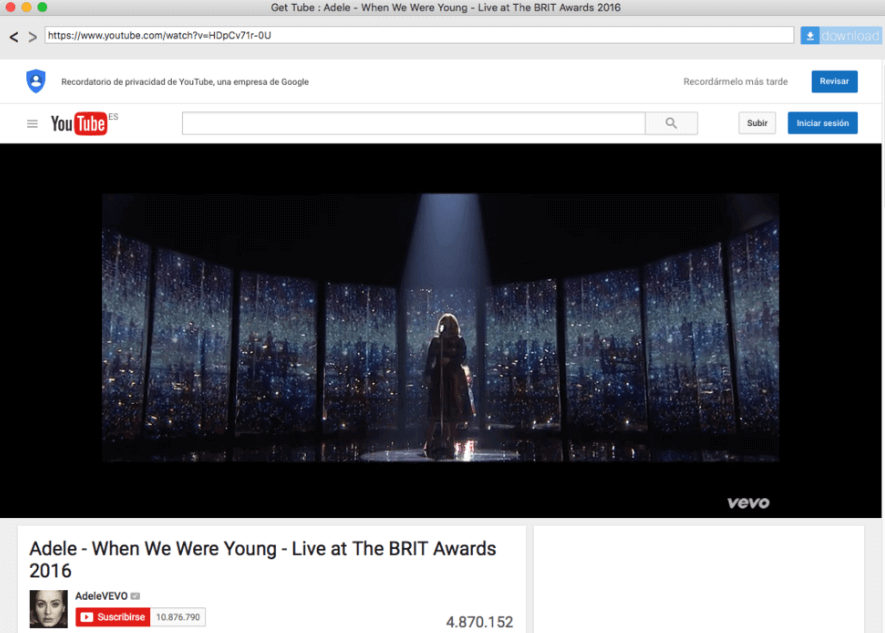Screen dimensions: 885x633
Task: Go forward with the right arrow button
Action: tap(33, 37)
